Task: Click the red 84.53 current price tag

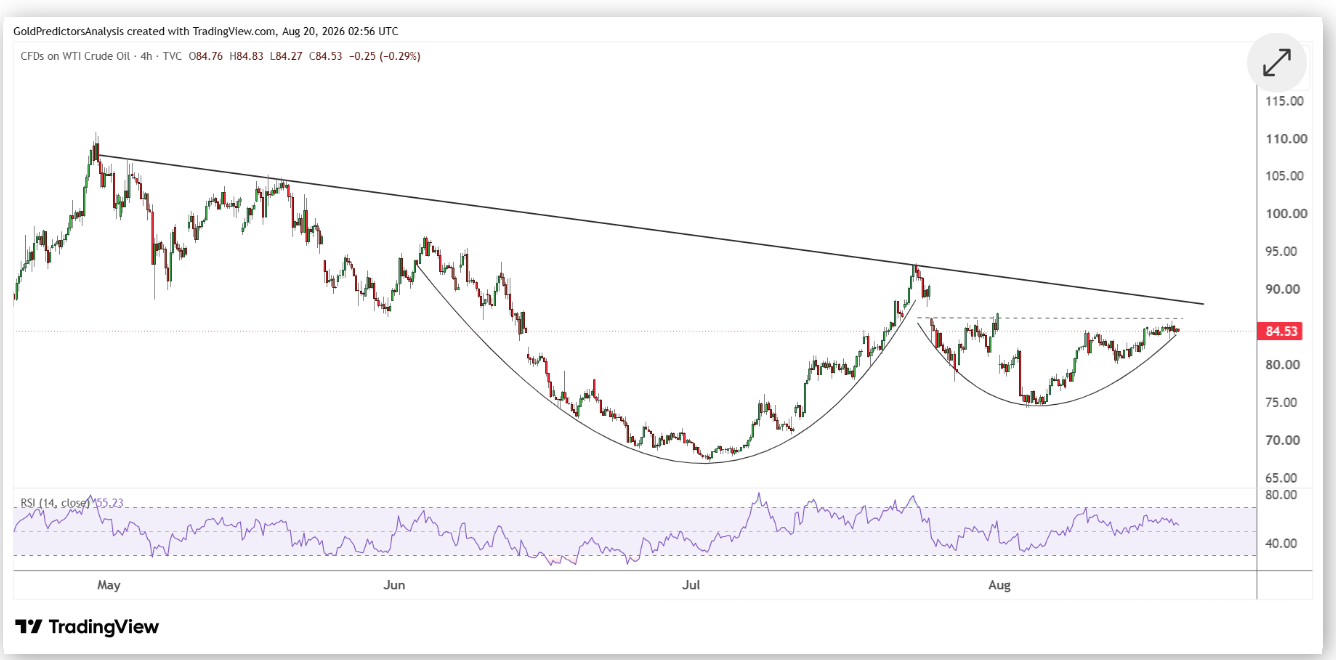Action: (1280, 332)
